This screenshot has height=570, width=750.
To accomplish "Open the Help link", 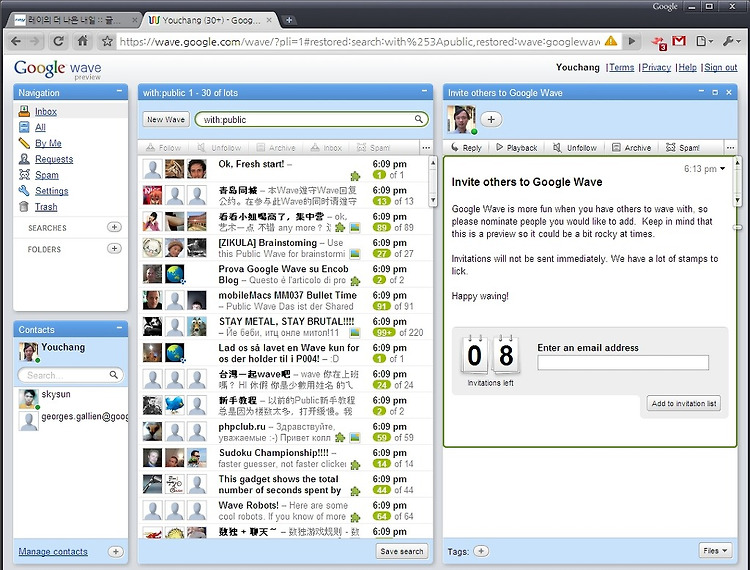I will tap(687, 67).
